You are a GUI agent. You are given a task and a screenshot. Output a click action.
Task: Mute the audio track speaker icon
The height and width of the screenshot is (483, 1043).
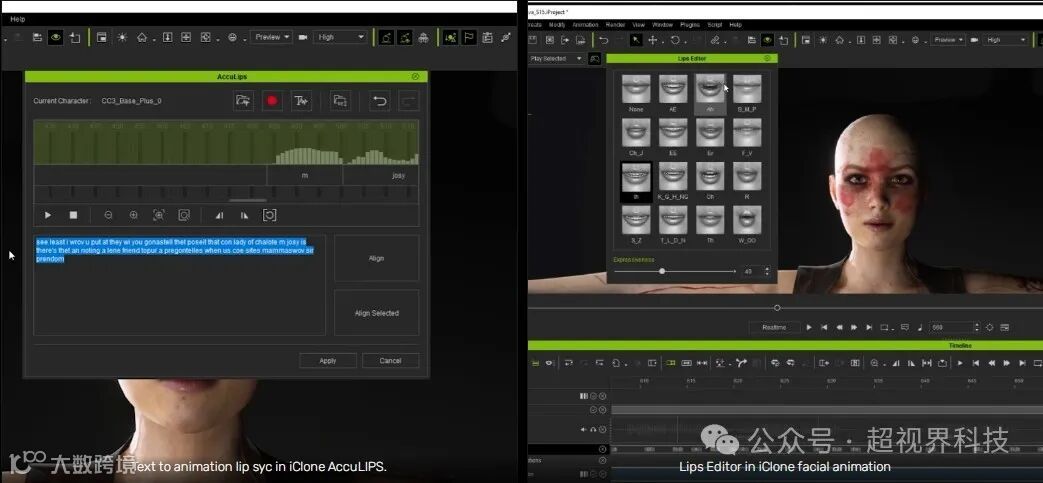(583, 430)
